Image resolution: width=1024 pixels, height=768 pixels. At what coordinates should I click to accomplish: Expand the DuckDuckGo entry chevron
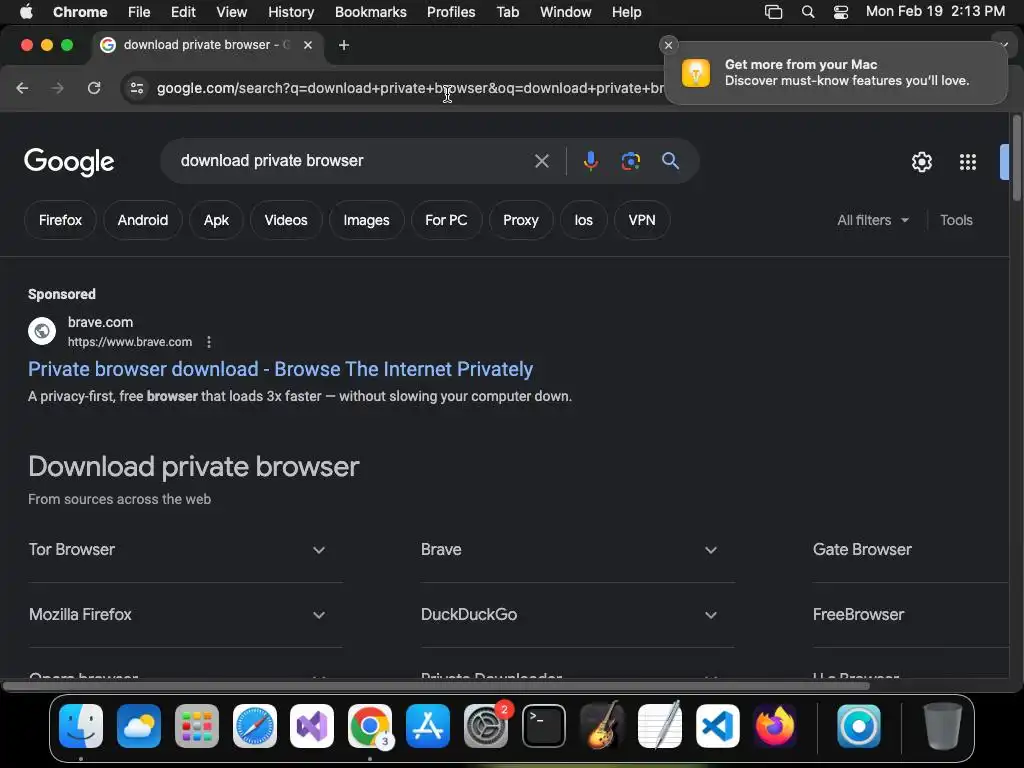click(x=711, y=615)
